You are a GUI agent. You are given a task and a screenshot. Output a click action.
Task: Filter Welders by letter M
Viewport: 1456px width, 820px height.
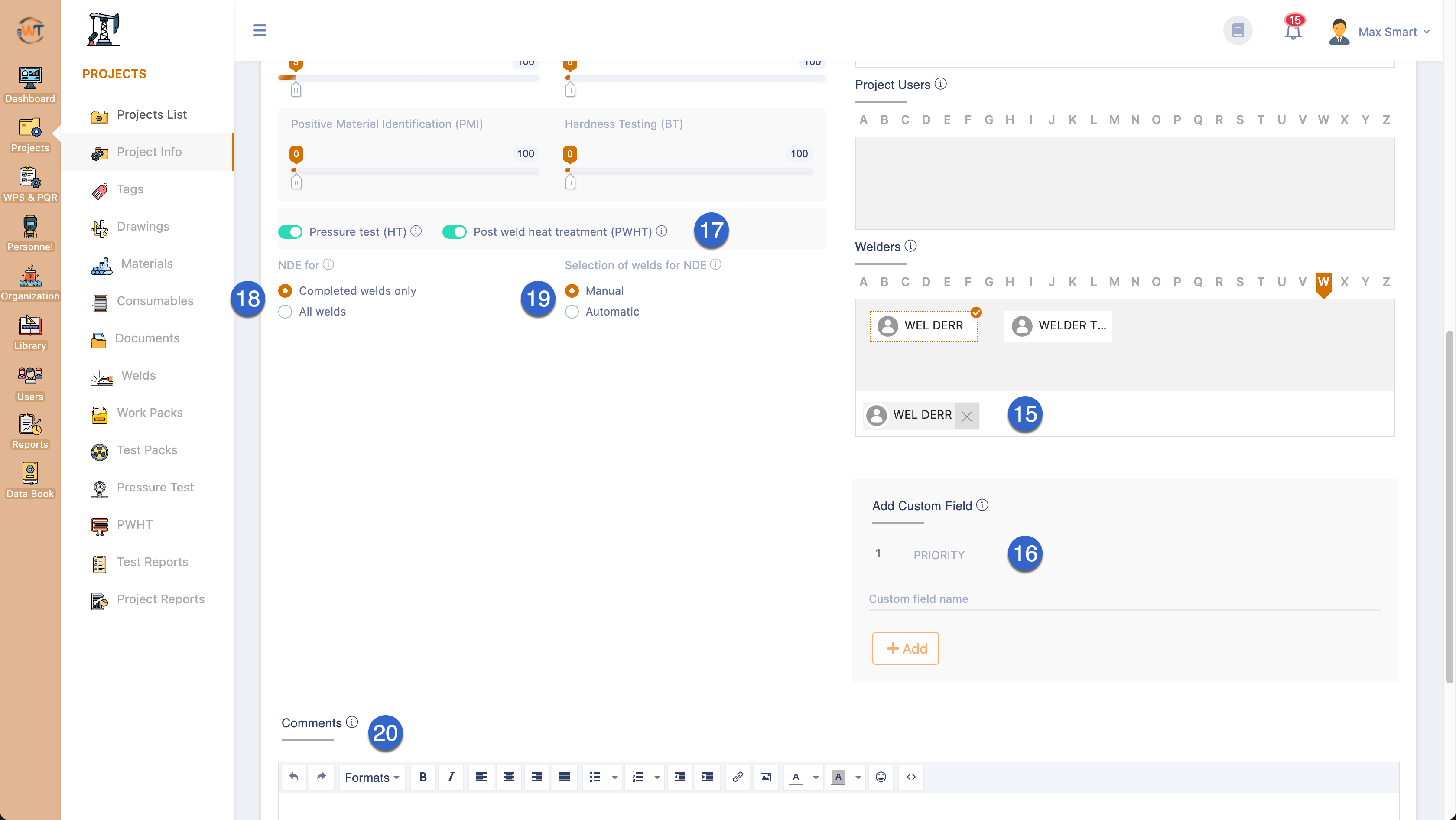click(1114, 281)
